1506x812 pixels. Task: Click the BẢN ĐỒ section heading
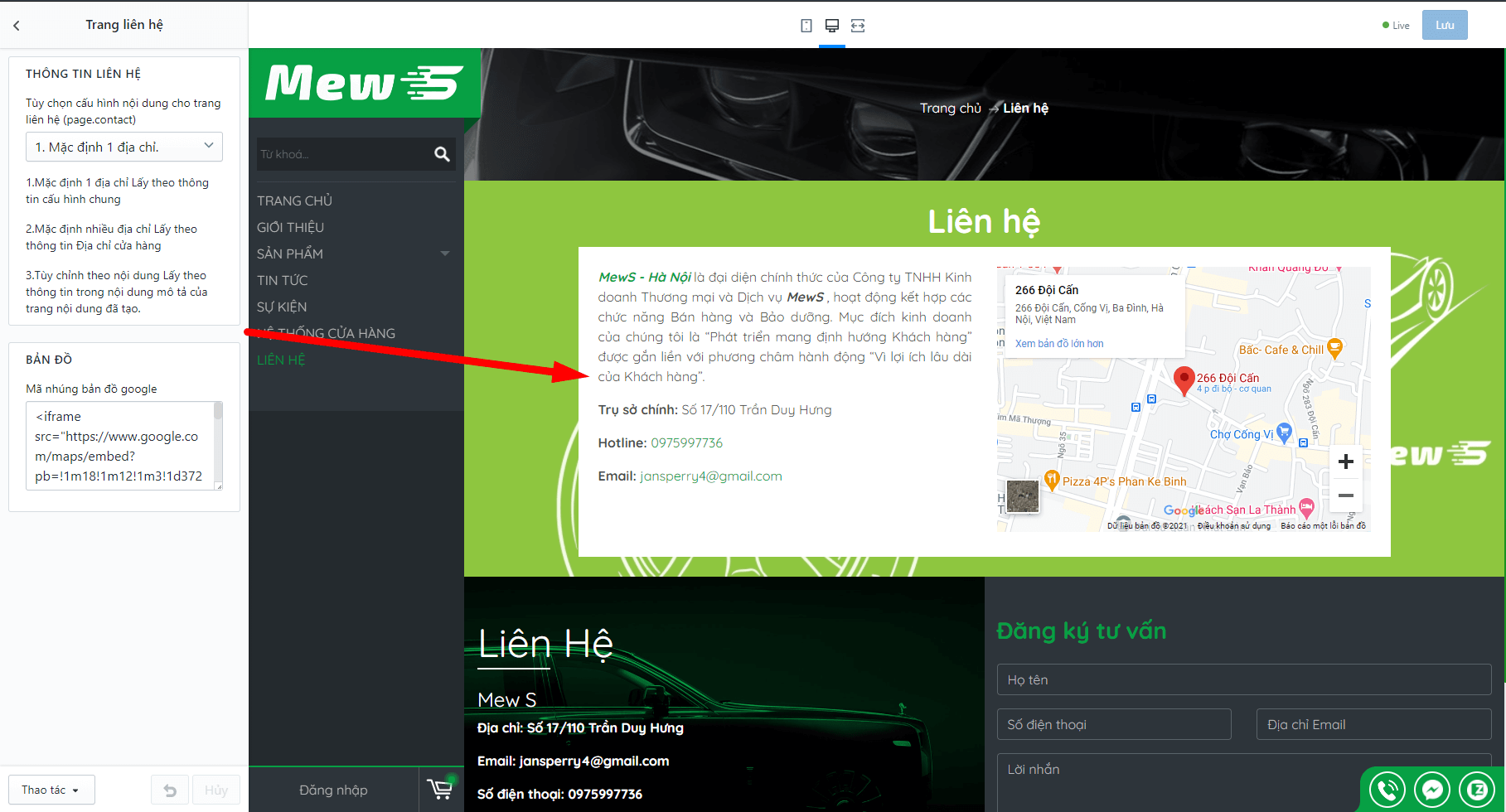click(x=49, y=360)
